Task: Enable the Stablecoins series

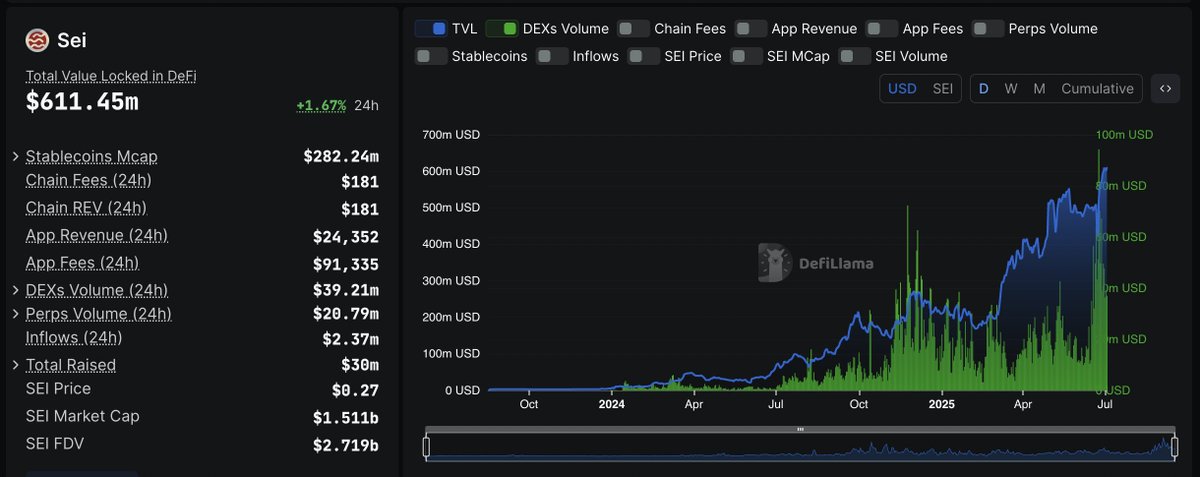Action: coord(431,56)
